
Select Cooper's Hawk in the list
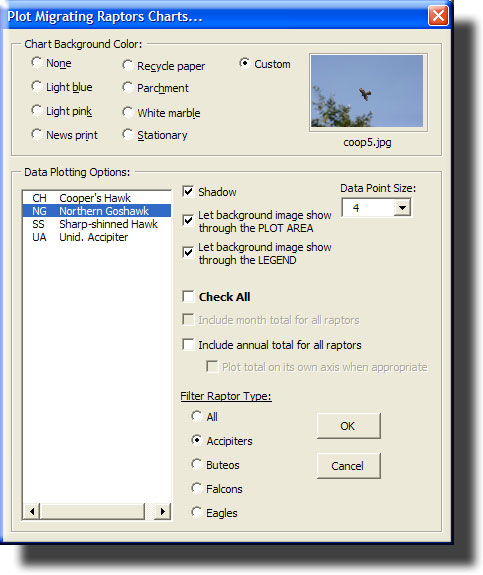tap(97, 198)
